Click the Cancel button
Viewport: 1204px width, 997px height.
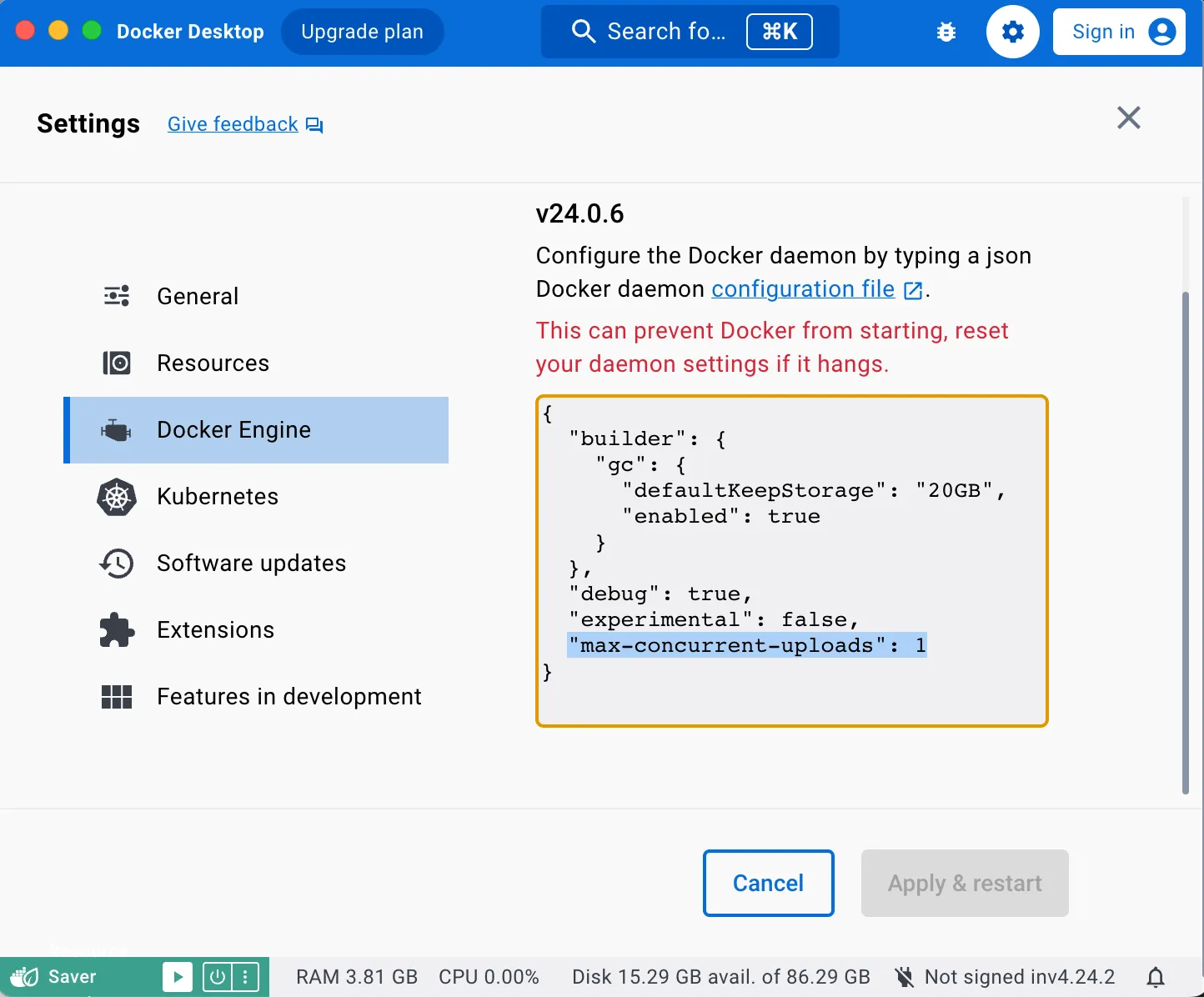769,883
